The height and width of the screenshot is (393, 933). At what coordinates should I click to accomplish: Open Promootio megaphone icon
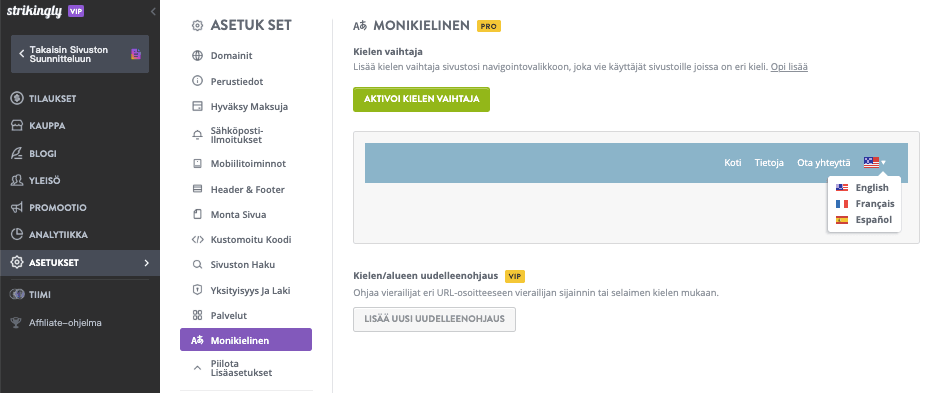[17, 208]
